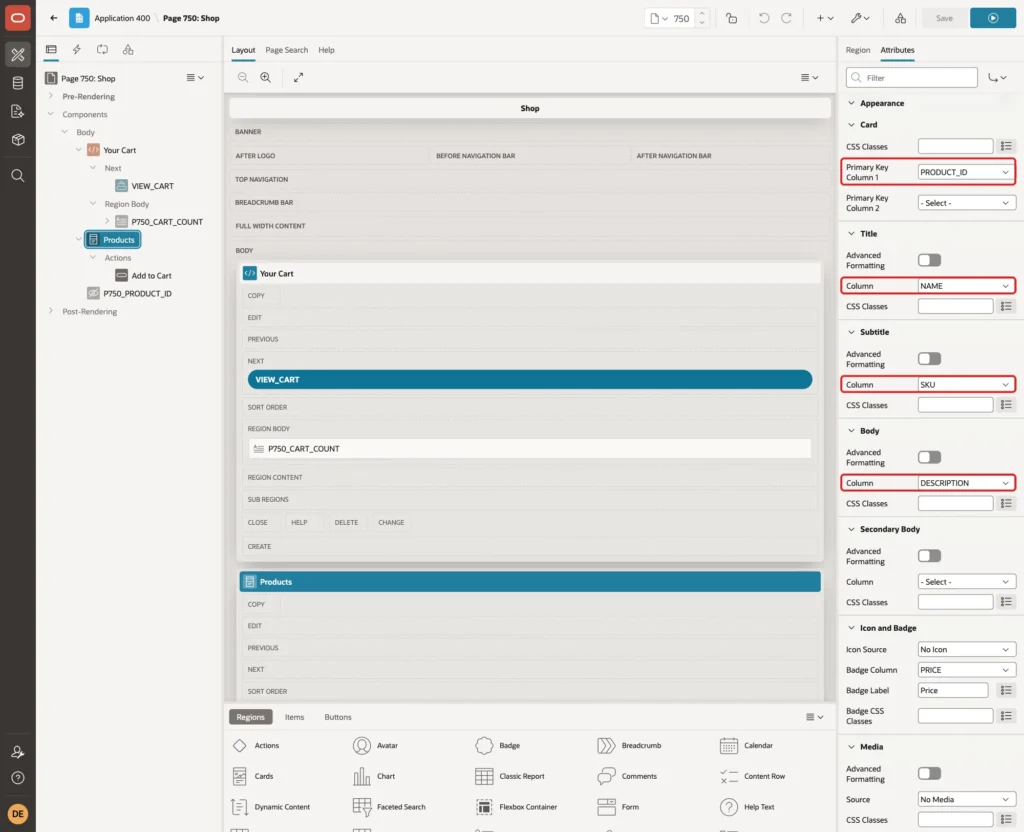The width and height of the screenshot is (1024, 832).
Task: Click the sidebar search magnifier icon
Action: click(18, 176)
